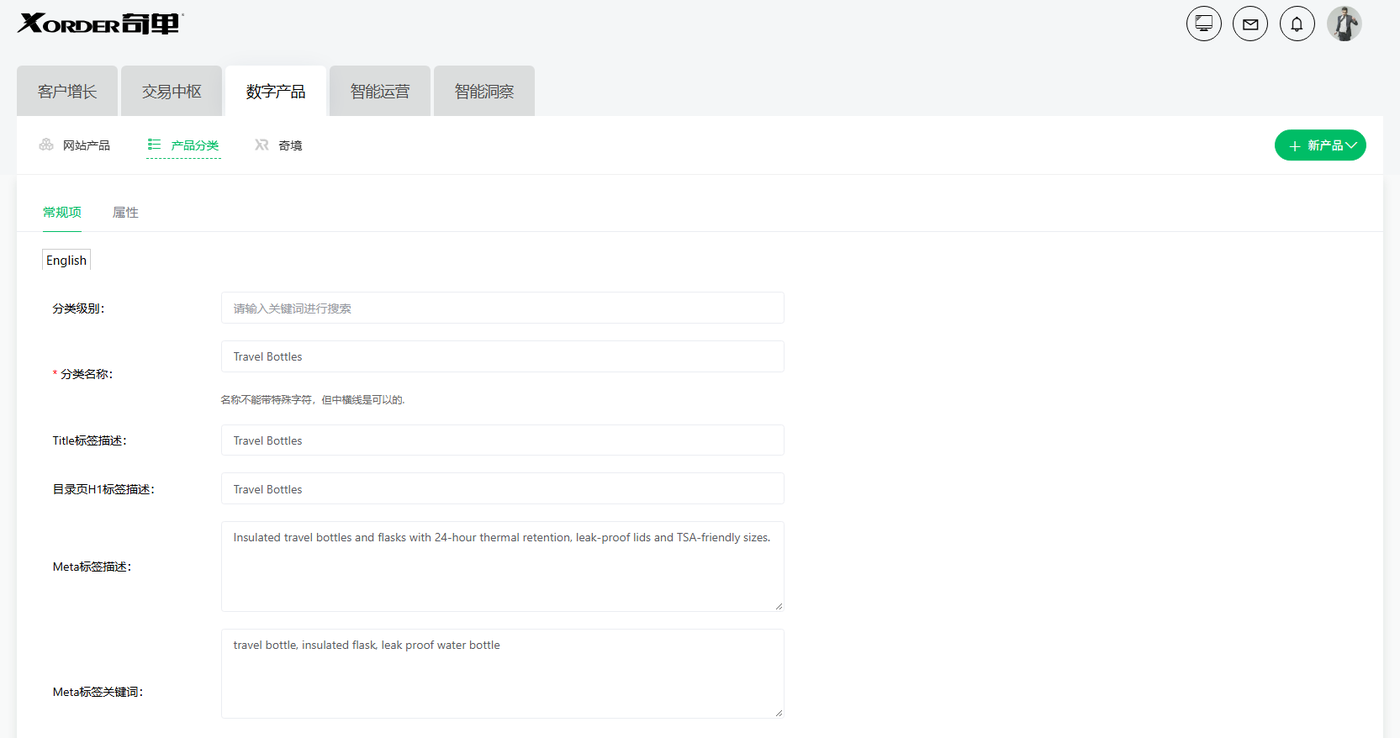Open the 分类级别 search combo box
Screen dimensions: 1400x738
click(502, 308)
